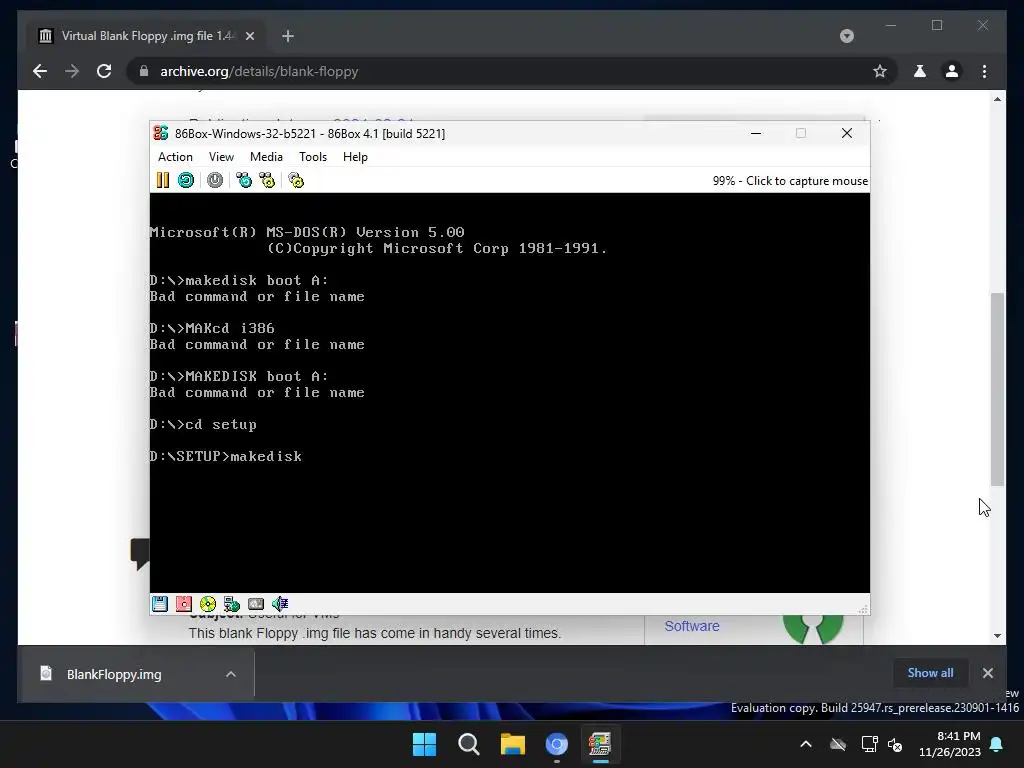Click the blue floppy drive A status icon

[160, 603]
